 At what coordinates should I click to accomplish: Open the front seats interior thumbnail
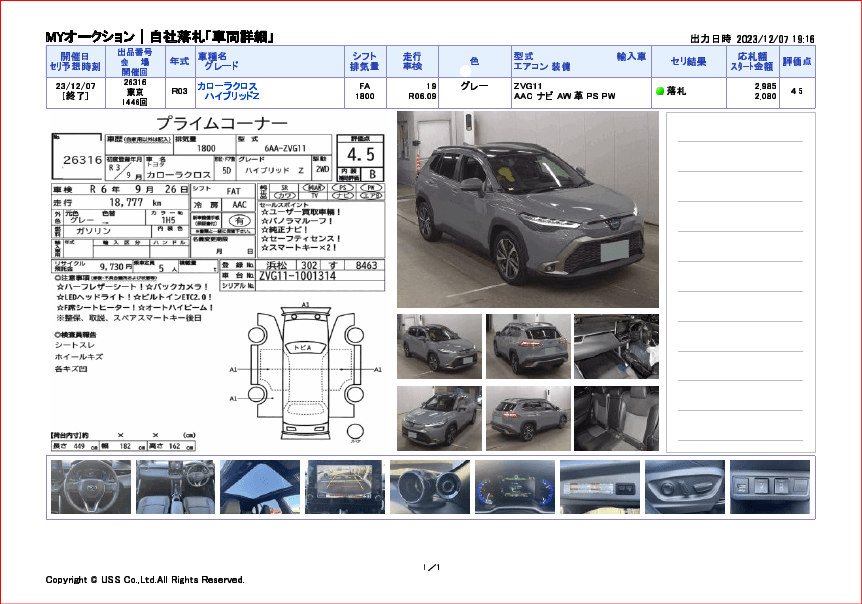(175, 487)
